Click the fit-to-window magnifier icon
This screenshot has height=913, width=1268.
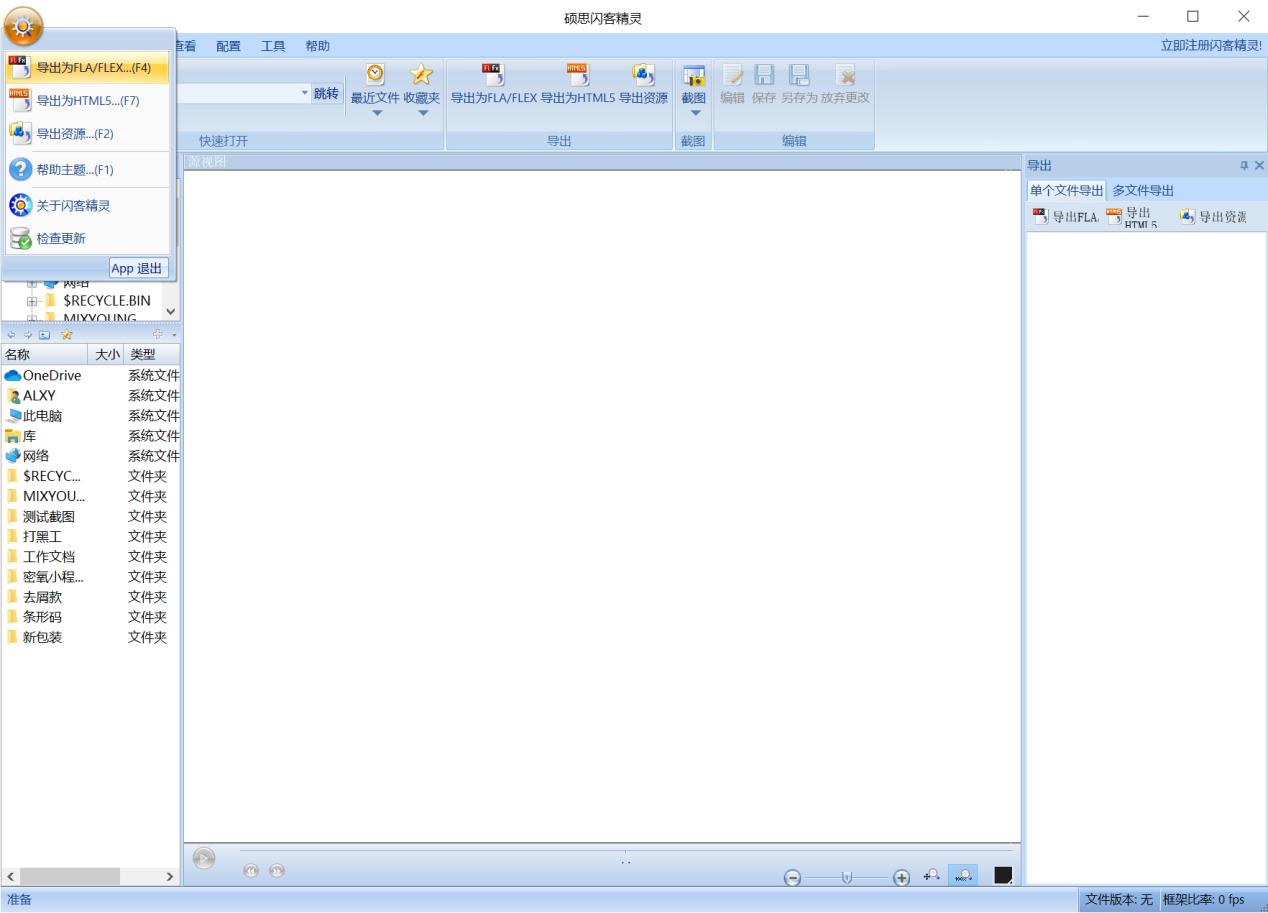tap(931, 875)
